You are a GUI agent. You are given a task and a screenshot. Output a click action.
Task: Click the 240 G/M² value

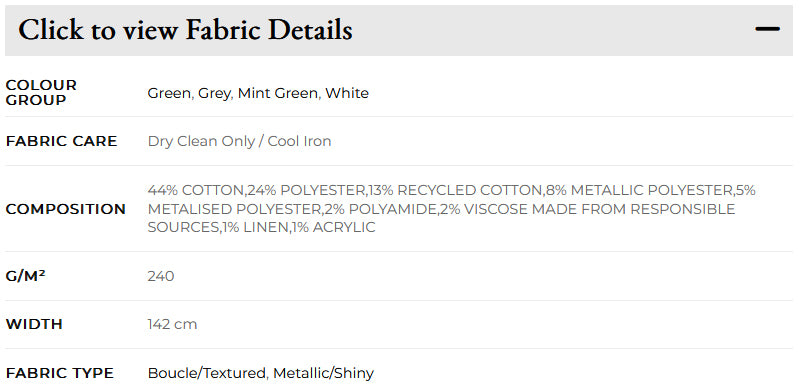tap(161, 276)
